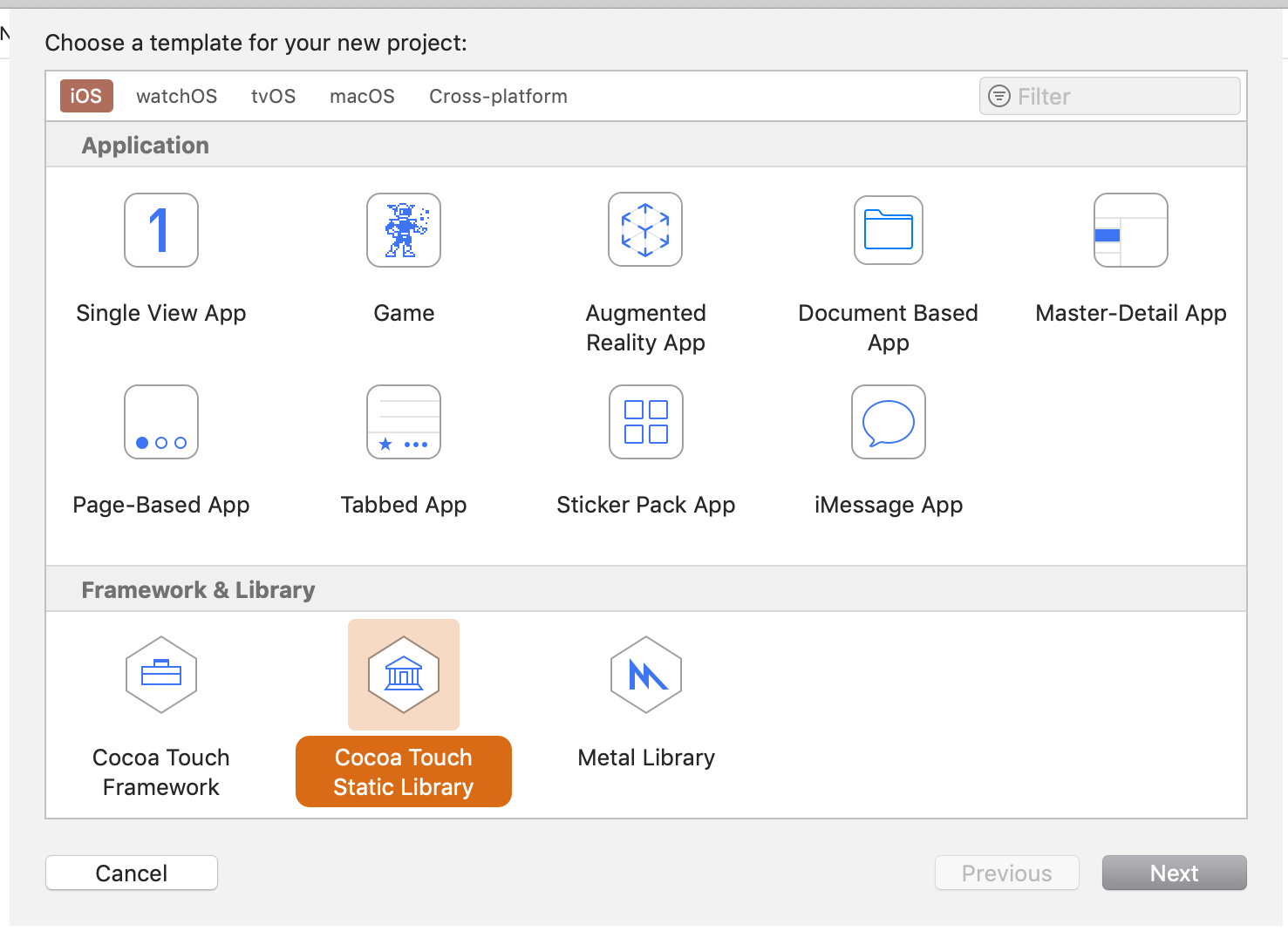Image resolution: width=1288 pixels, height=931 pixels.
Task: Choose the Augmented Reality App template
Action: (645, 230)
